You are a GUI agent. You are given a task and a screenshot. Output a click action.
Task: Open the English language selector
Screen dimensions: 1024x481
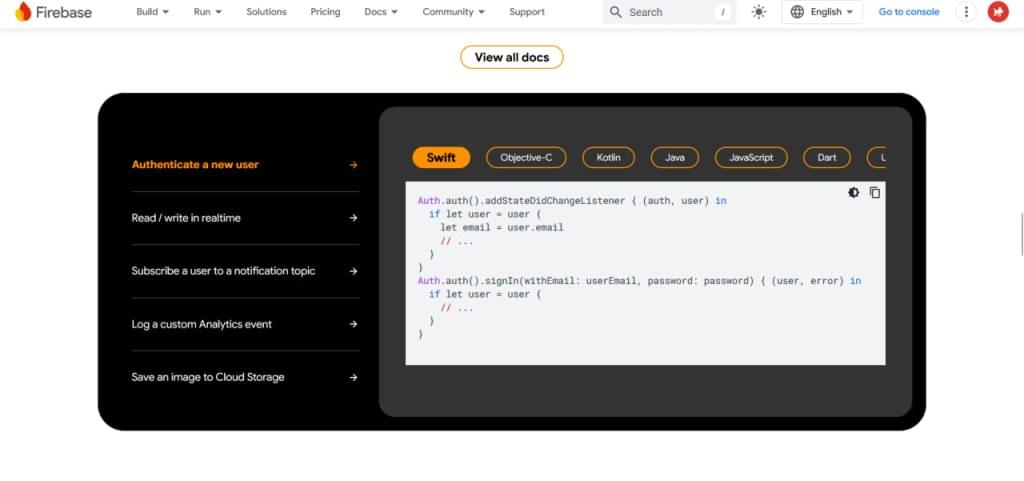(x=822, y=12)
